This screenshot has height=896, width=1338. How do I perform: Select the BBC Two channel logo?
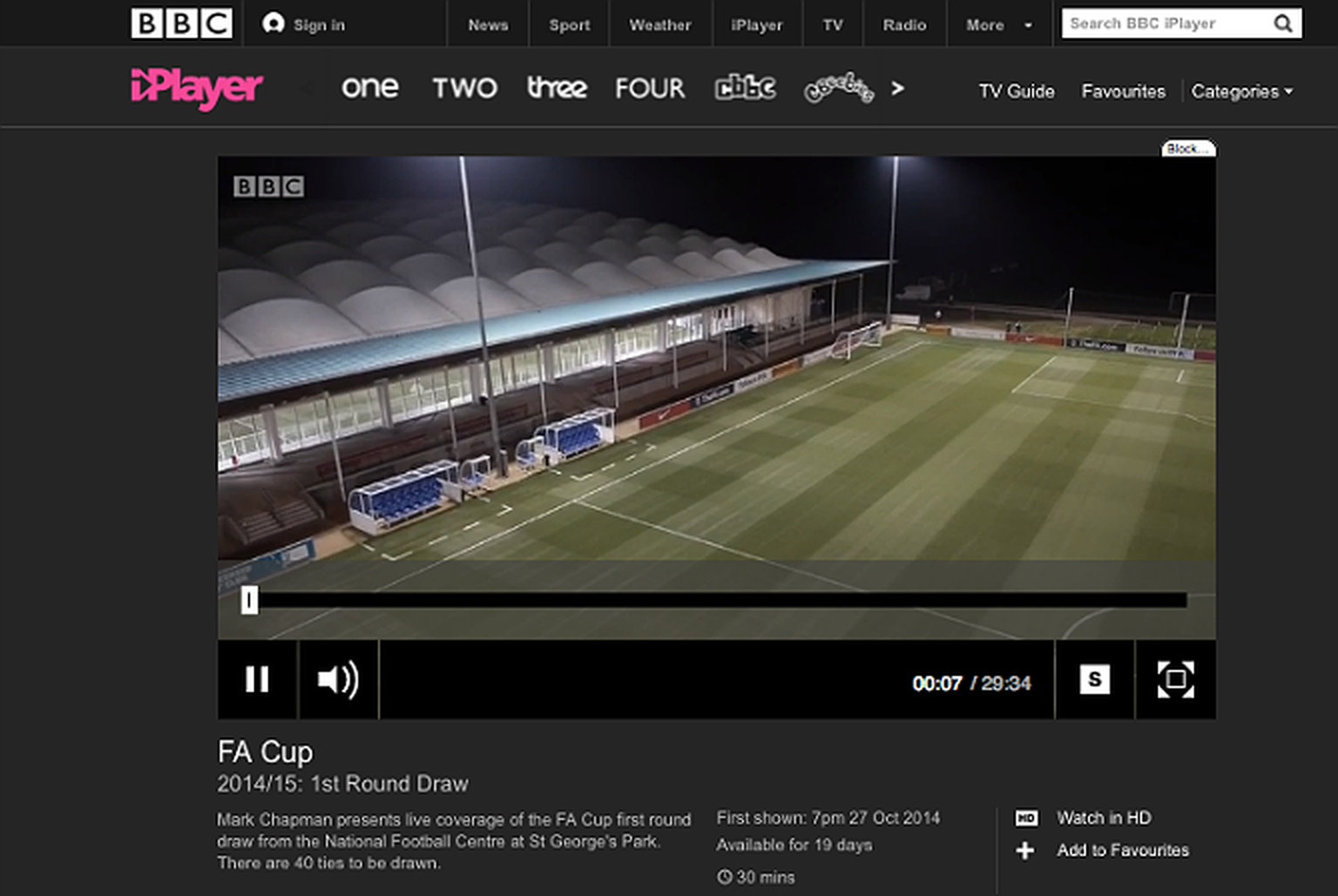click(465, 88)
